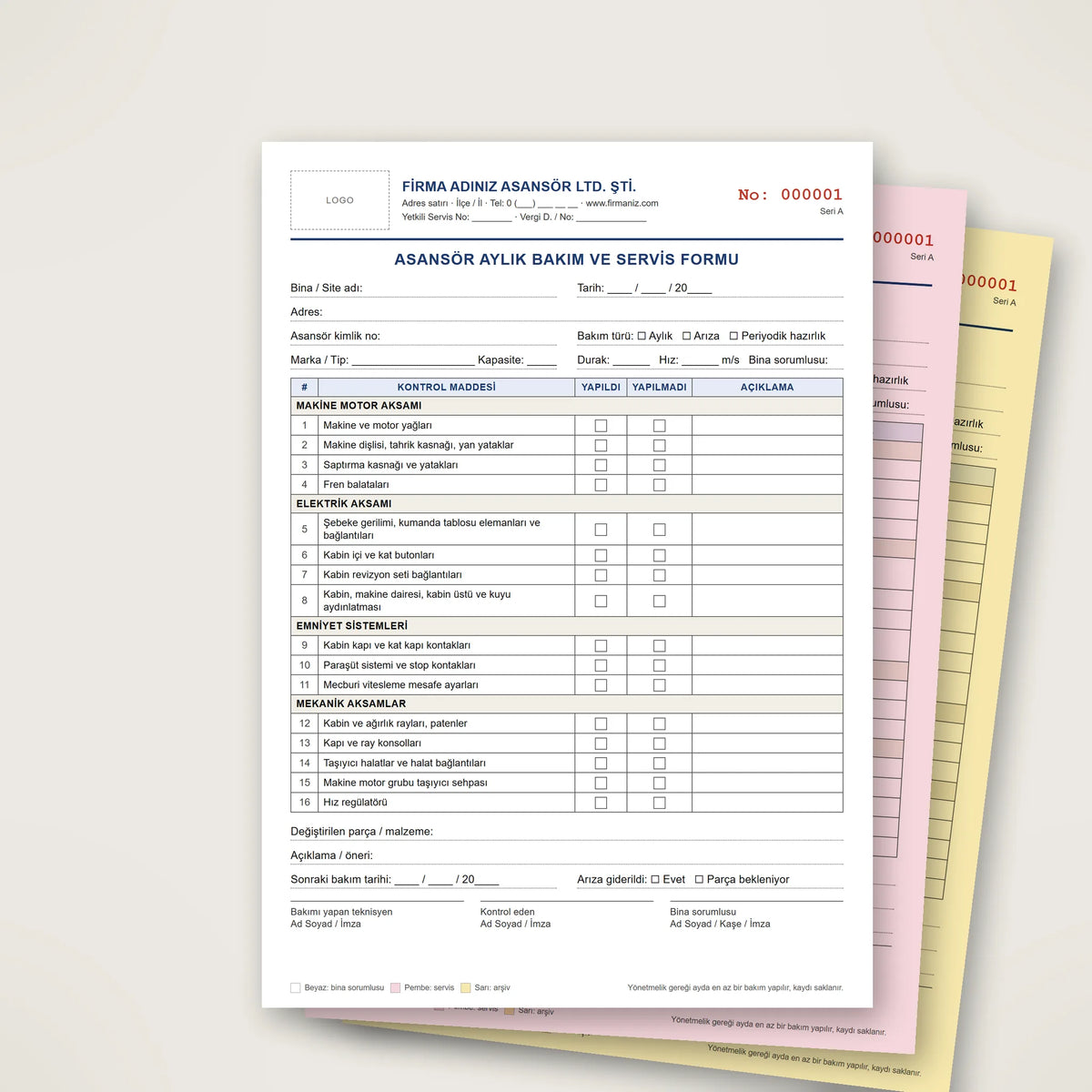
Task: Tick Yapılmadı for Saptırma kasnağı ve yatakları
Action: coord(659,465)
